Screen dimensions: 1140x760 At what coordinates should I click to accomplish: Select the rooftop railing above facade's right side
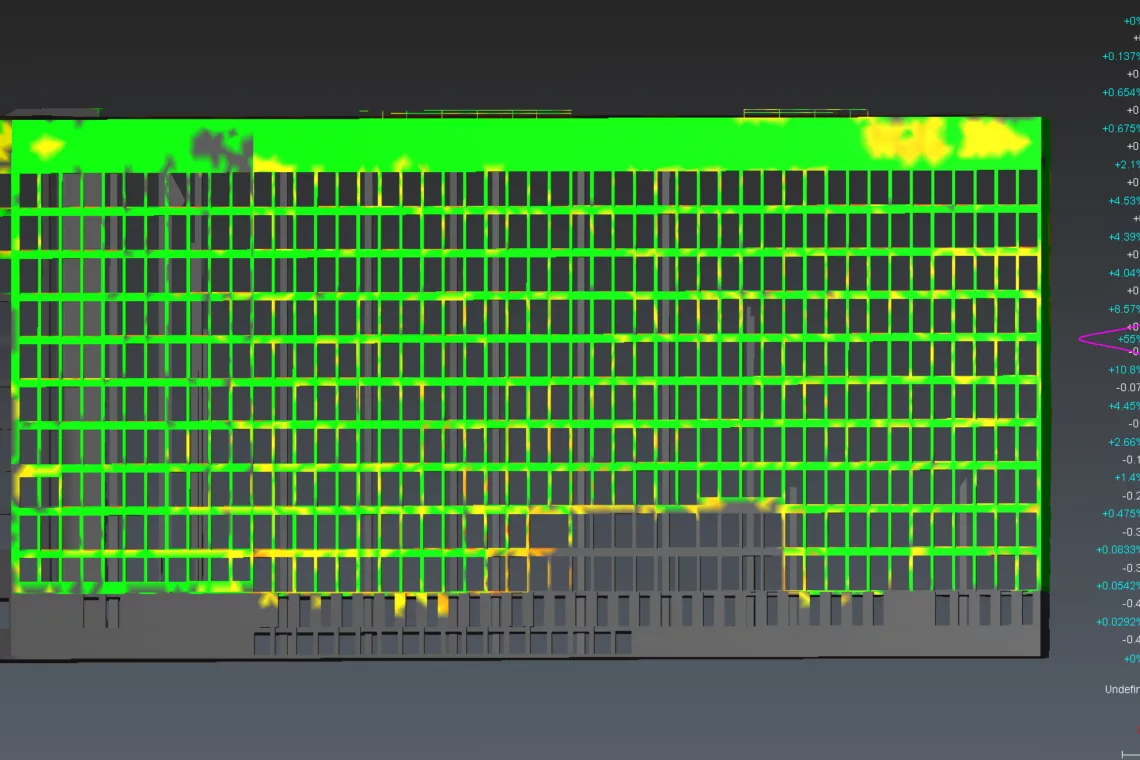point(804,112)
